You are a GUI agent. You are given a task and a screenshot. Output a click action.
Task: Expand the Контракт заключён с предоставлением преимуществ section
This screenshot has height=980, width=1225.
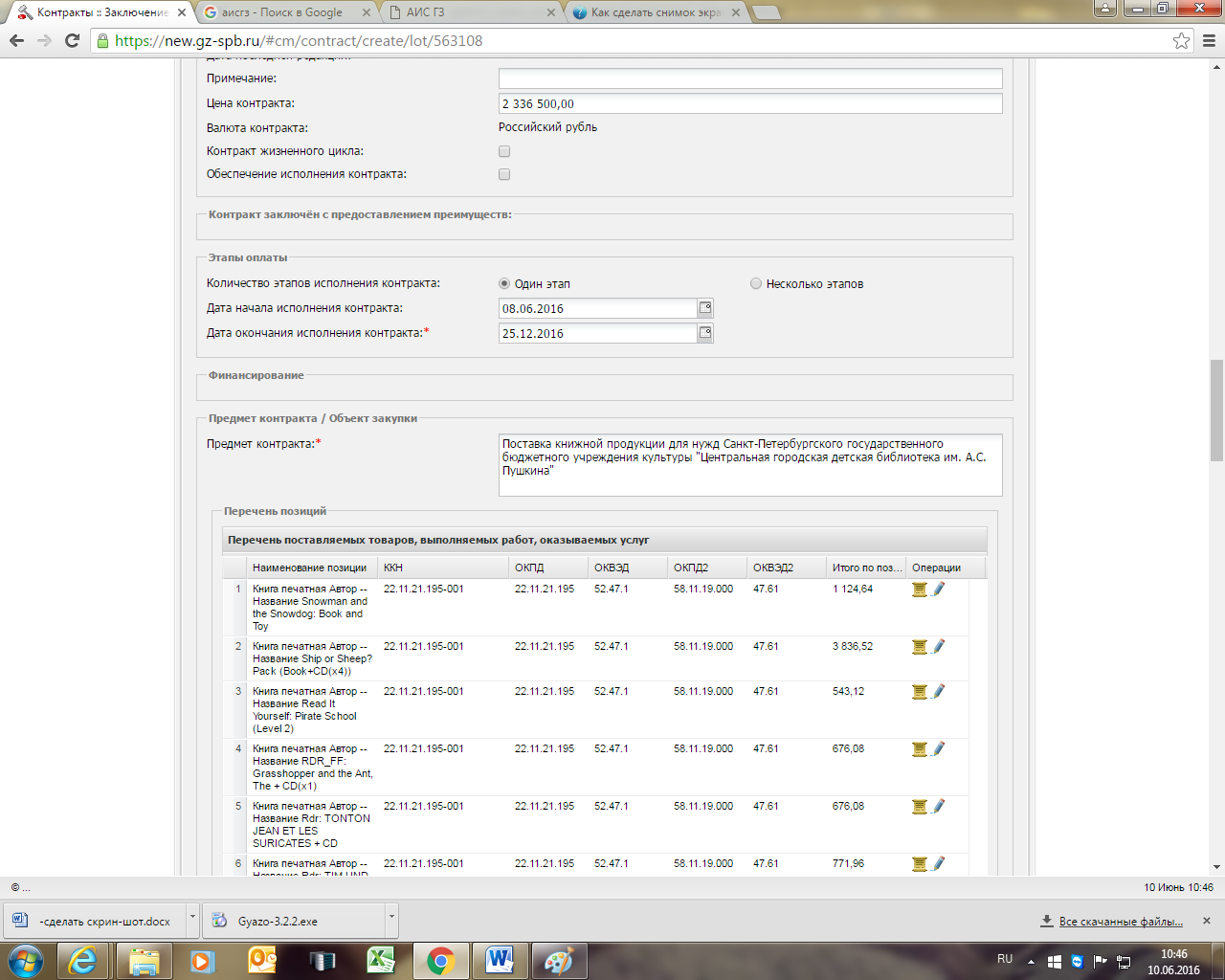pos(360,214)
